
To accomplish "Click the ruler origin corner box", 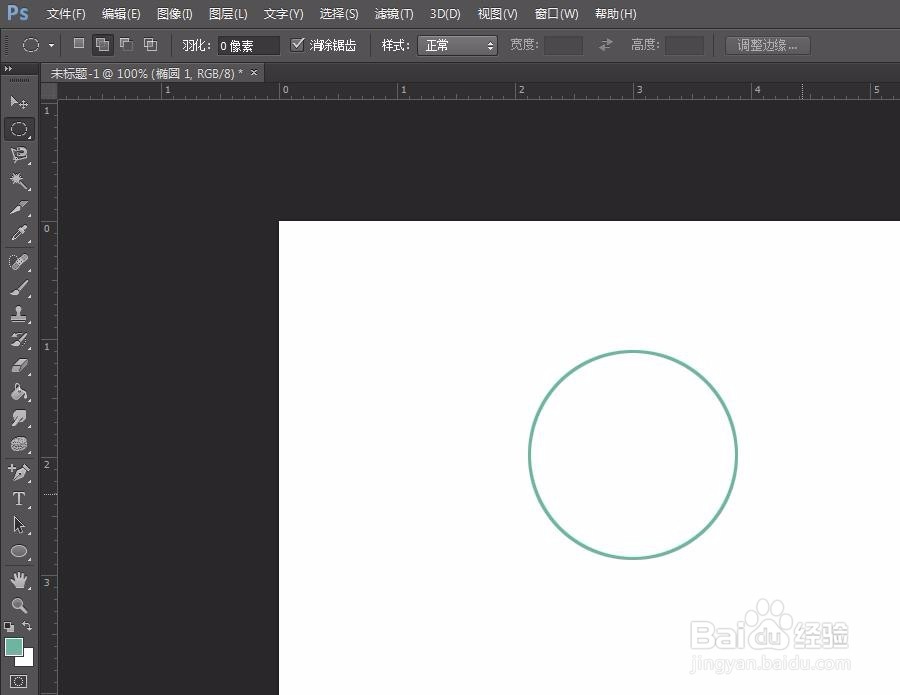I will [x=49, y=91].
